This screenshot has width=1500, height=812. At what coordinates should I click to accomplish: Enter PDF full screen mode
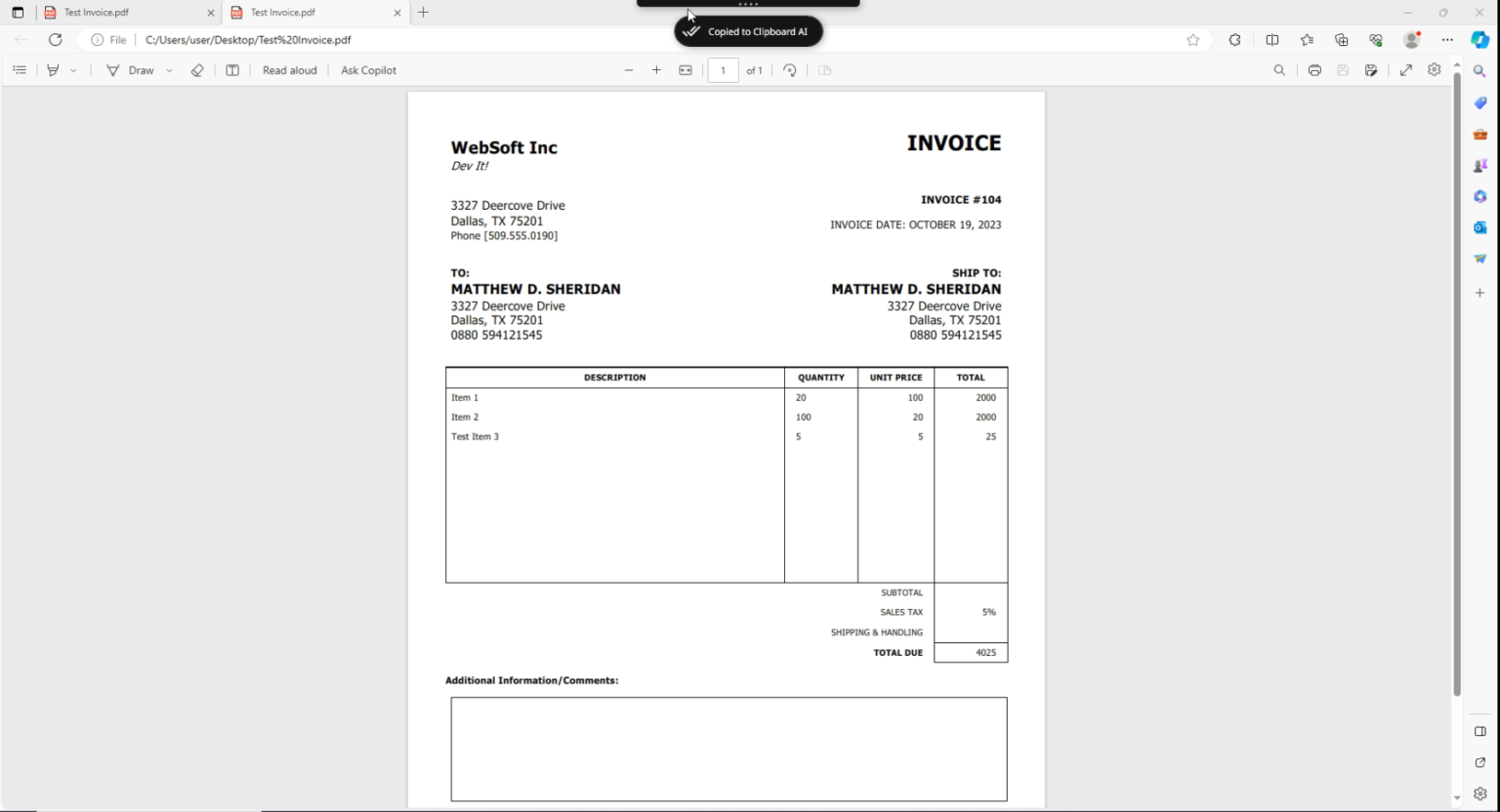point(1406,70)
